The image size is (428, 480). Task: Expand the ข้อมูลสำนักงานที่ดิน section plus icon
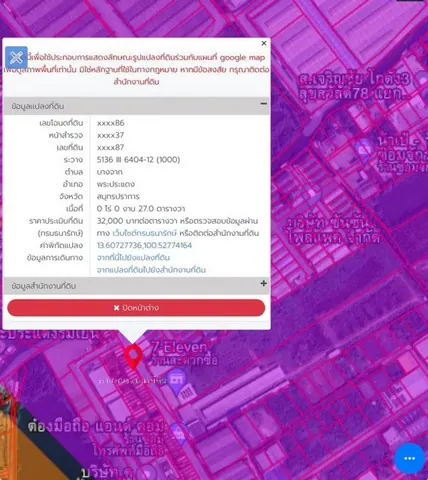coord(263,283)
